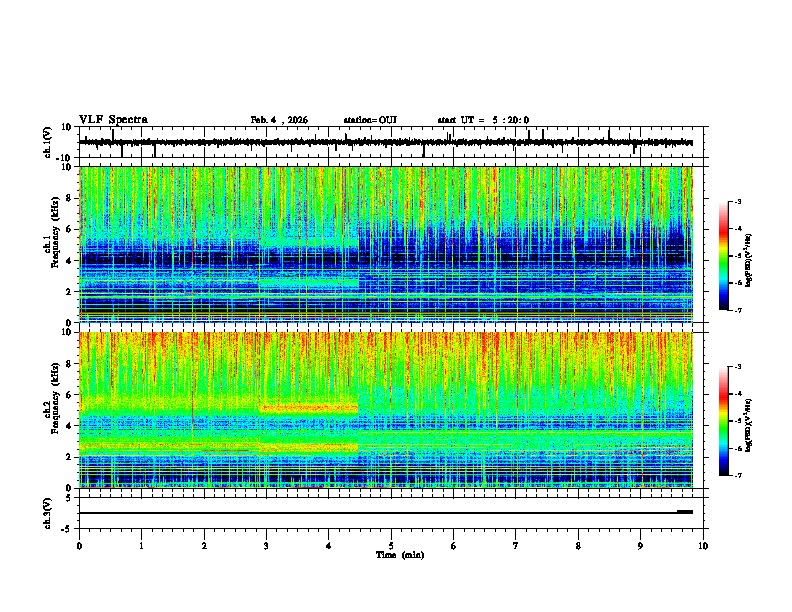Click the "3" tick label on time axis
792x612 pixels.
point(266,546)
